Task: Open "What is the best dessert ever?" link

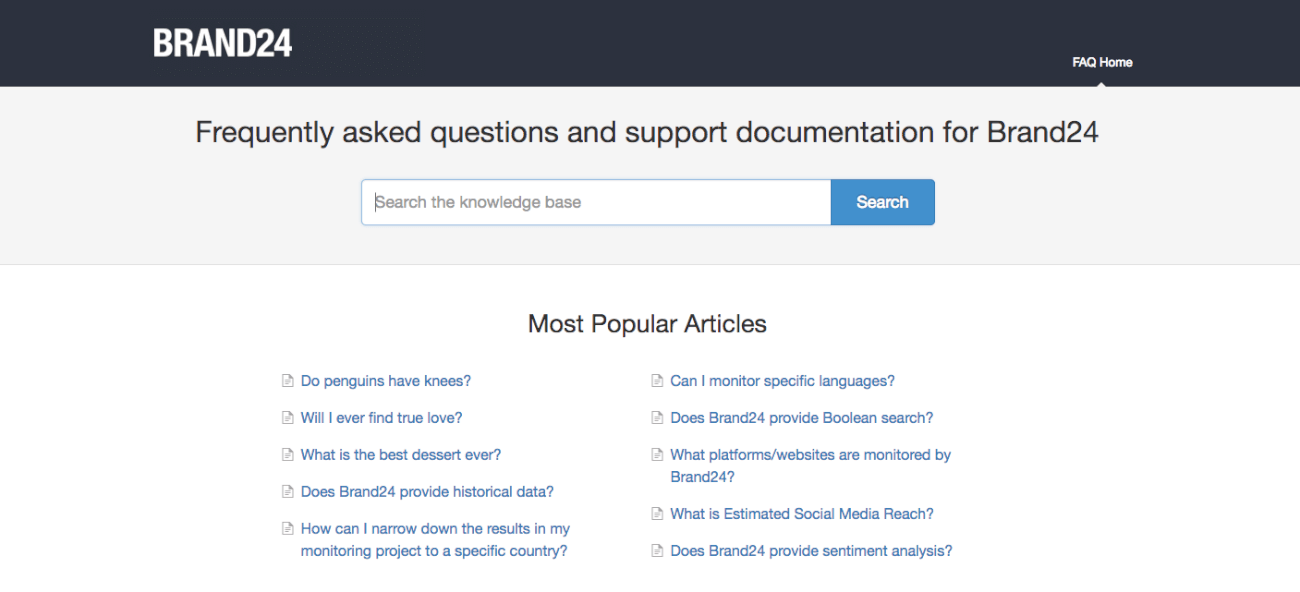Action: point(401,455)
